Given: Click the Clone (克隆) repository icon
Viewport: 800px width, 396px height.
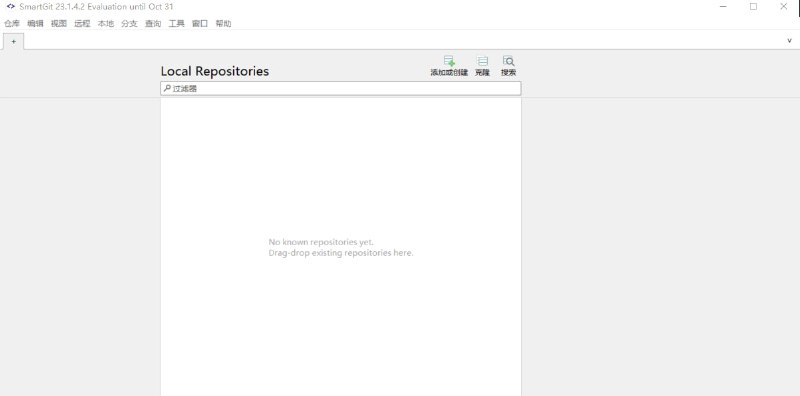Looking at the screenshot, I should point(482,61).
